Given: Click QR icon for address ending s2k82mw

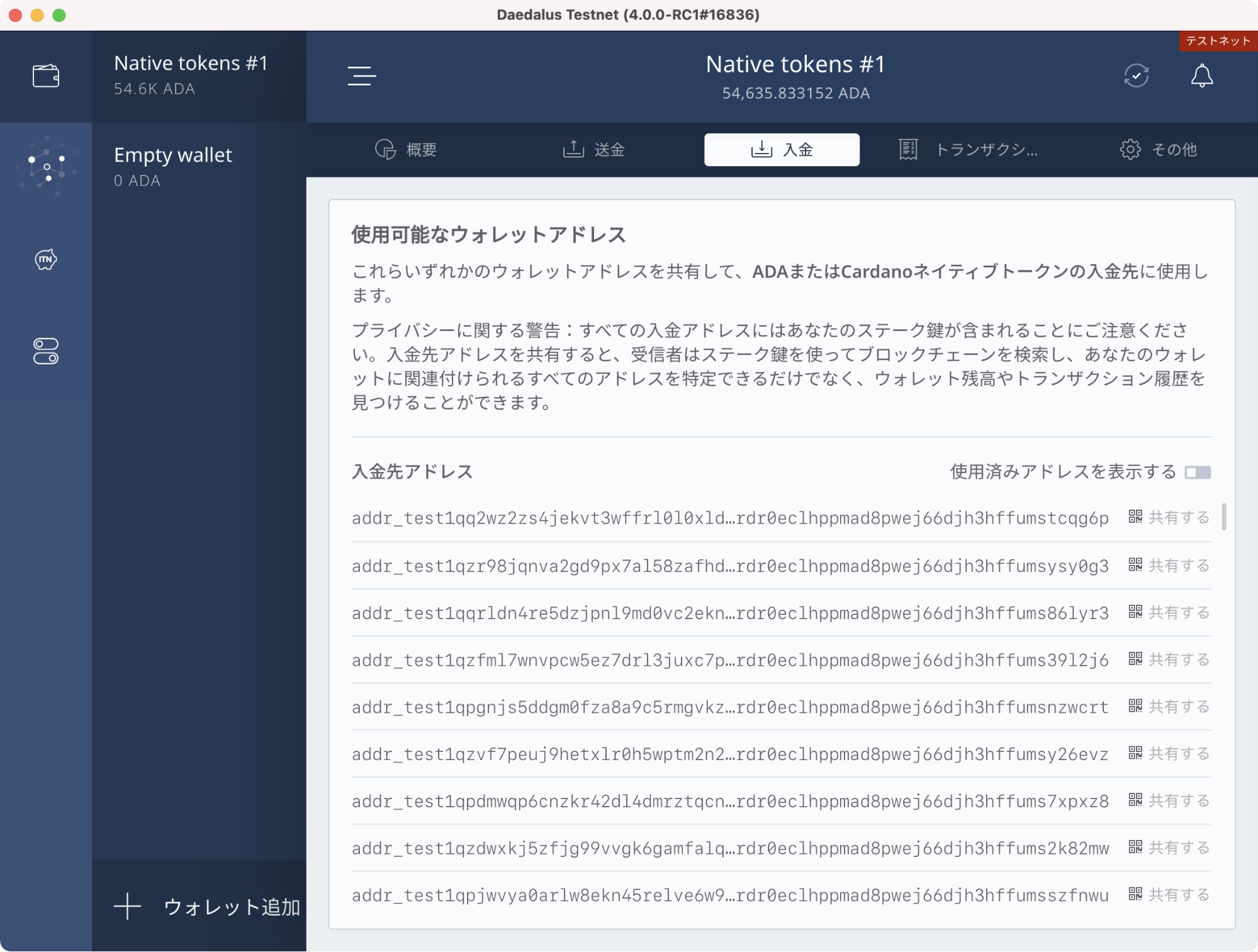Looking at the screenshot, I should 1135,848.
